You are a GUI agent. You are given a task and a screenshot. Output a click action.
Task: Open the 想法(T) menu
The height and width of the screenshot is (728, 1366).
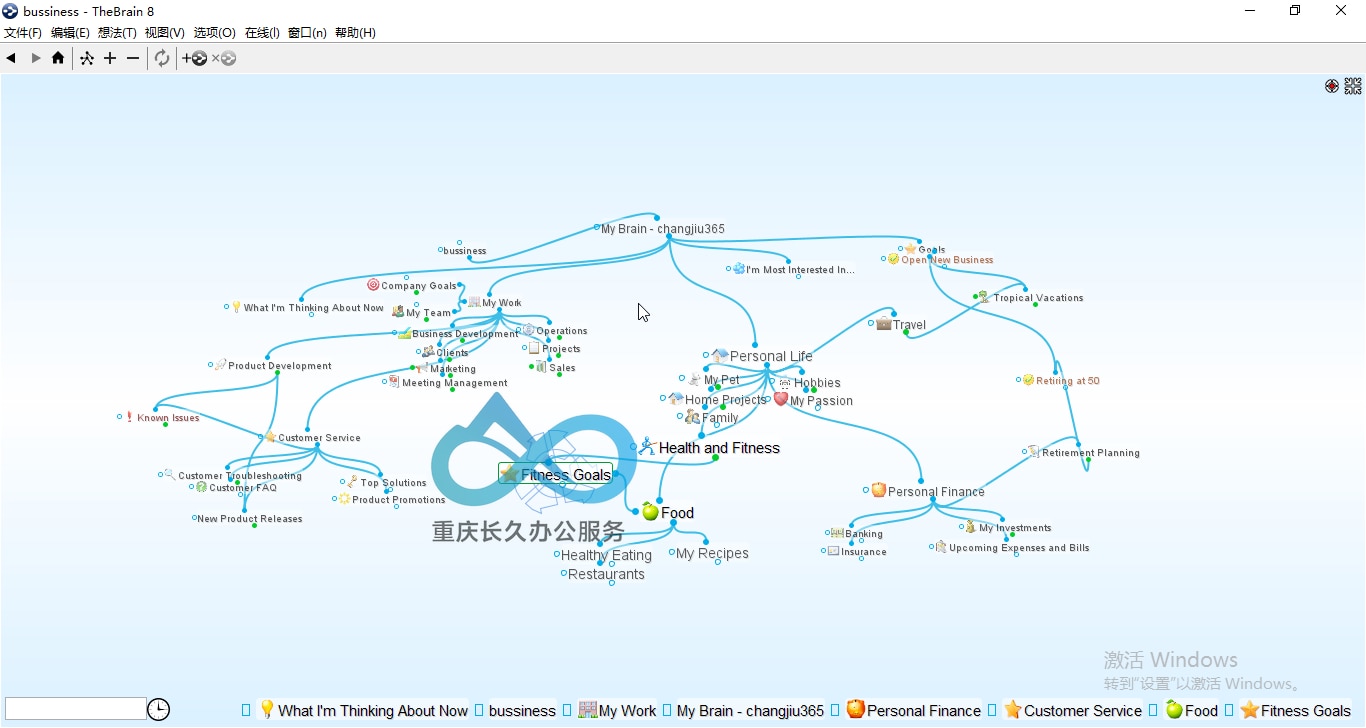117,33
